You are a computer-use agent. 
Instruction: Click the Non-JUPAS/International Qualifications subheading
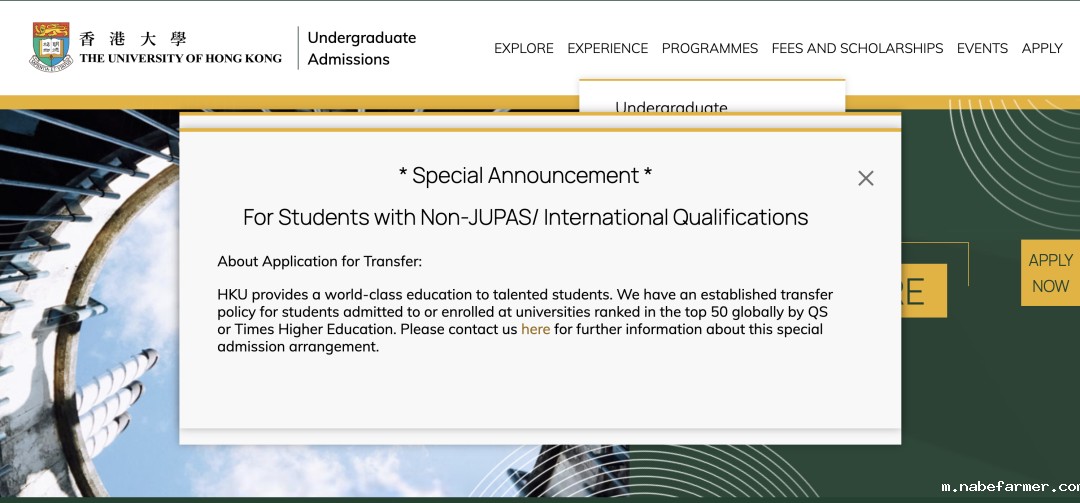tap(525, 217)
